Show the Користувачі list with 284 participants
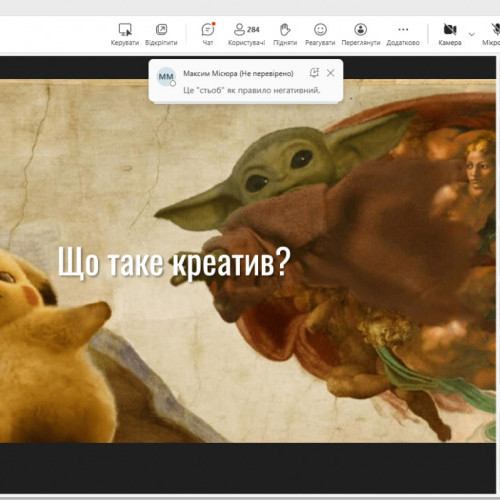 [246, 34]
